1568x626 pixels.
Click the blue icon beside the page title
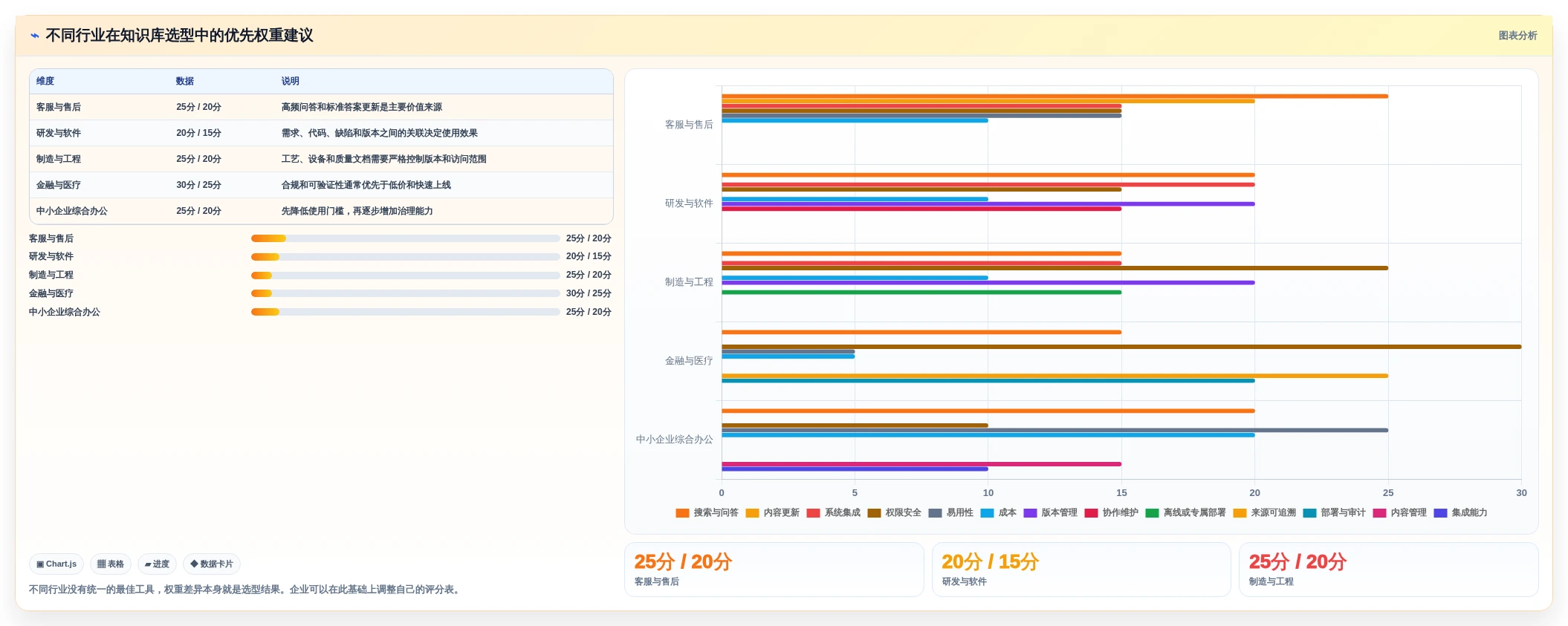coord(34,36)
